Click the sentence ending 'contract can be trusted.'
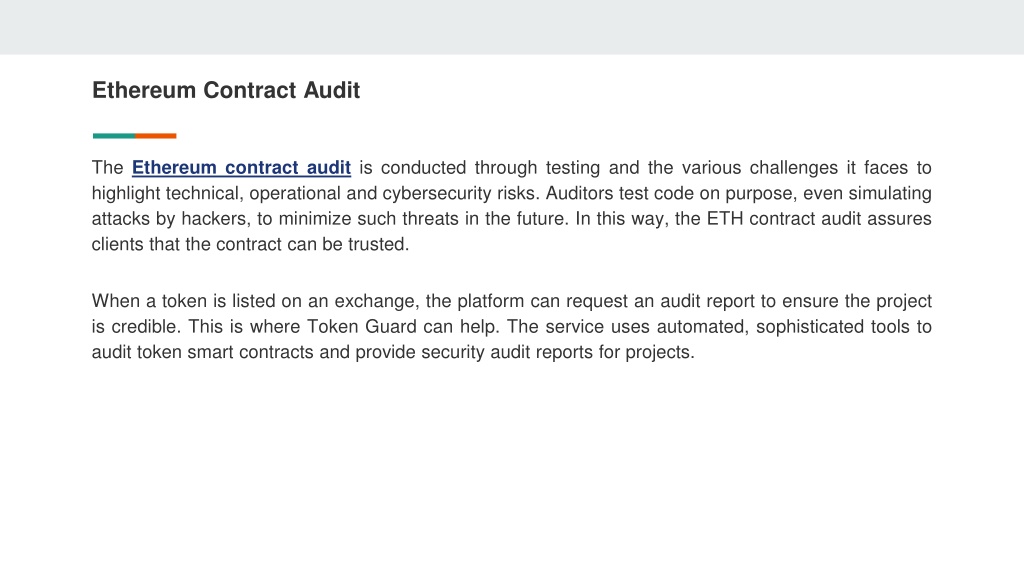 tap(250, 244)
